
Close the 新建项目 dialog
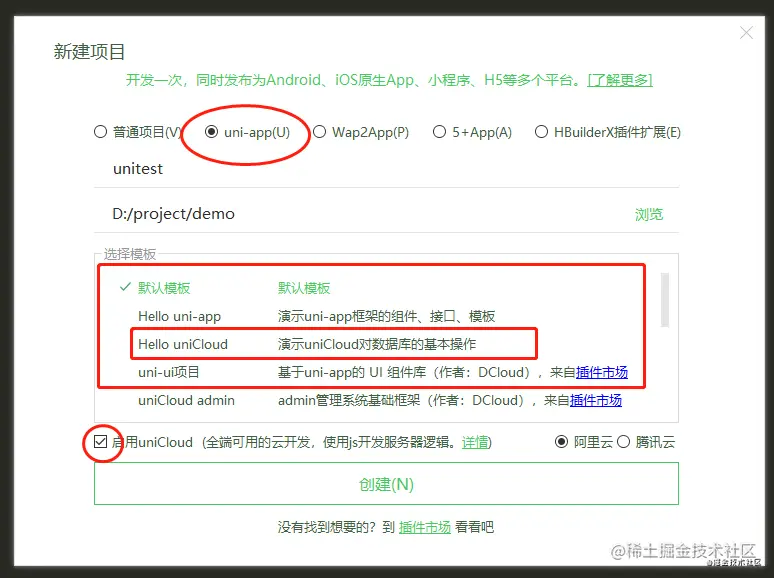pyautogui.click(x=746, y=33)
